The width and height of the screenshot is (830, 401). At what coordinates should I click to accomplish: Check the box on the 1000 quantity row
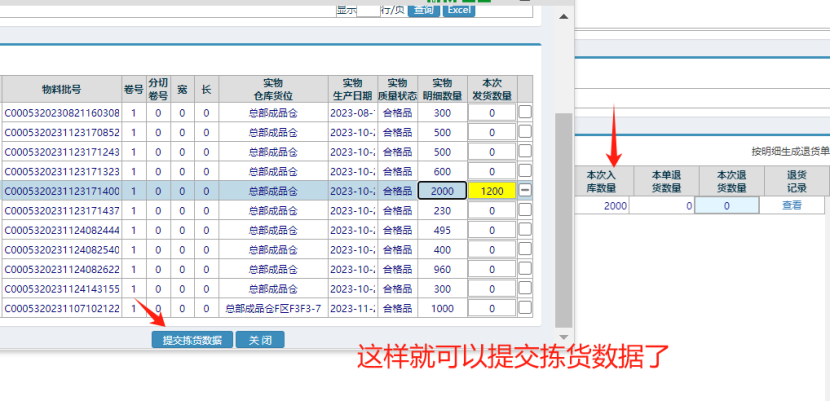coord(525,308)
